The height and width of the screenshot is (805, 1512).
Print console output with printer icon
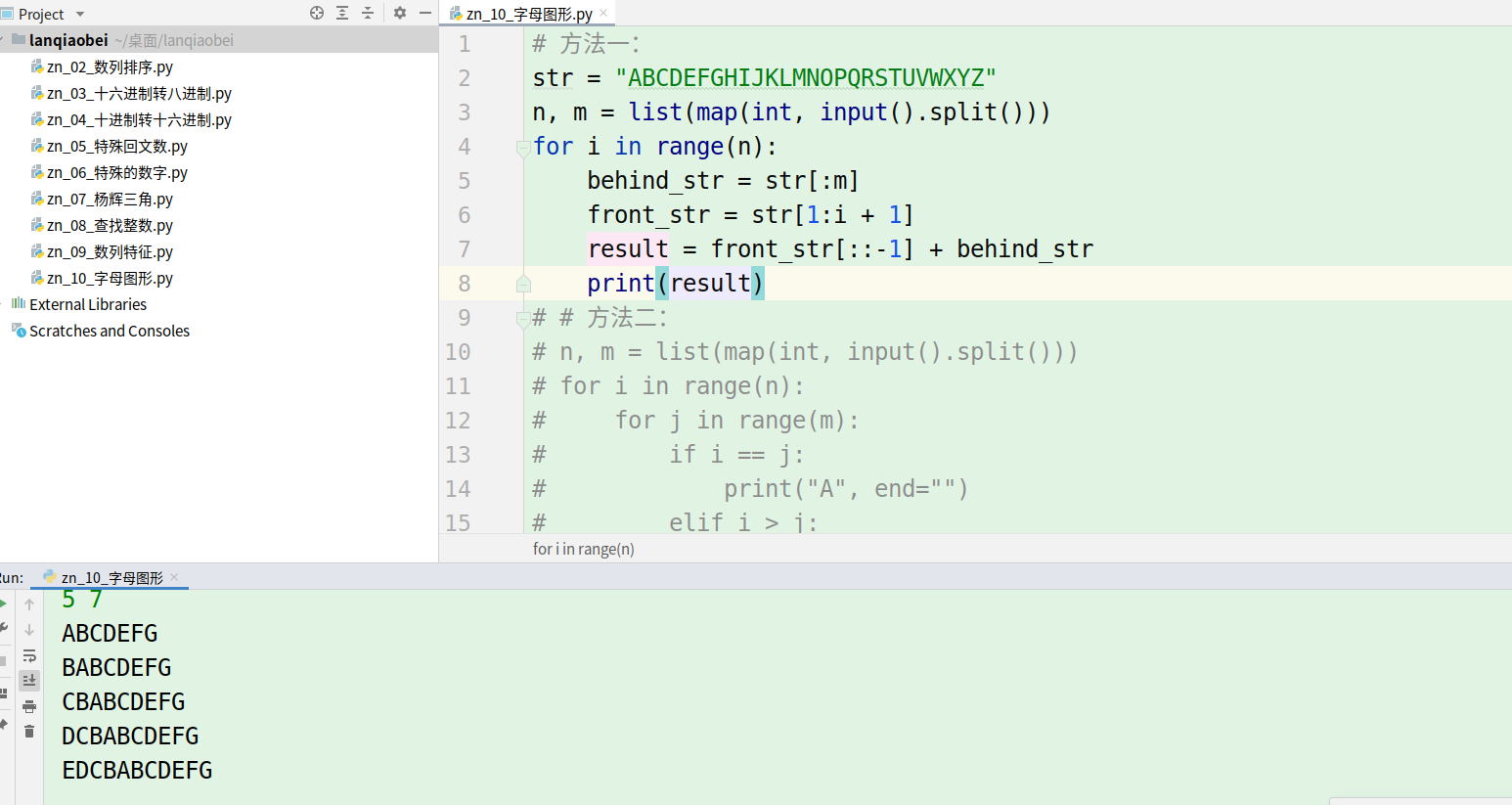point(29,706)
